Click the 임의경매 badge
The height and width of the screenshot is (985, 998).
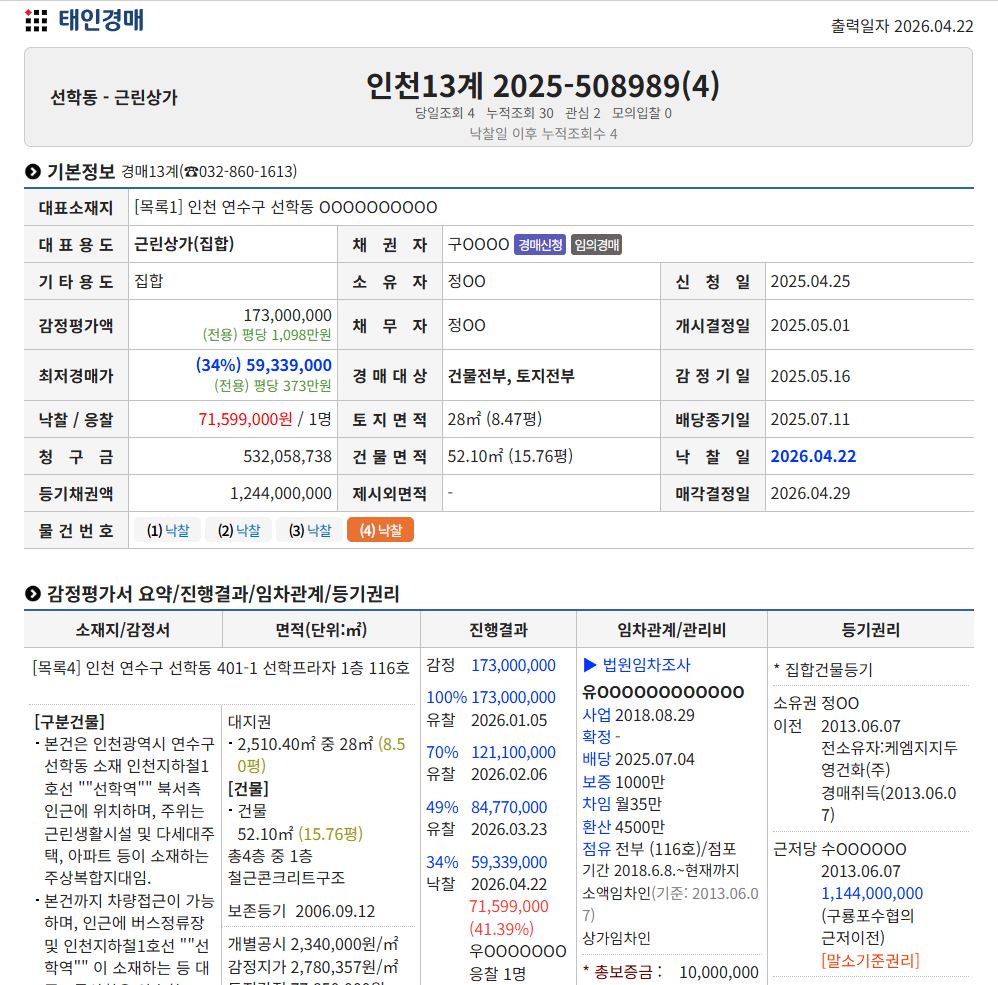597,244
